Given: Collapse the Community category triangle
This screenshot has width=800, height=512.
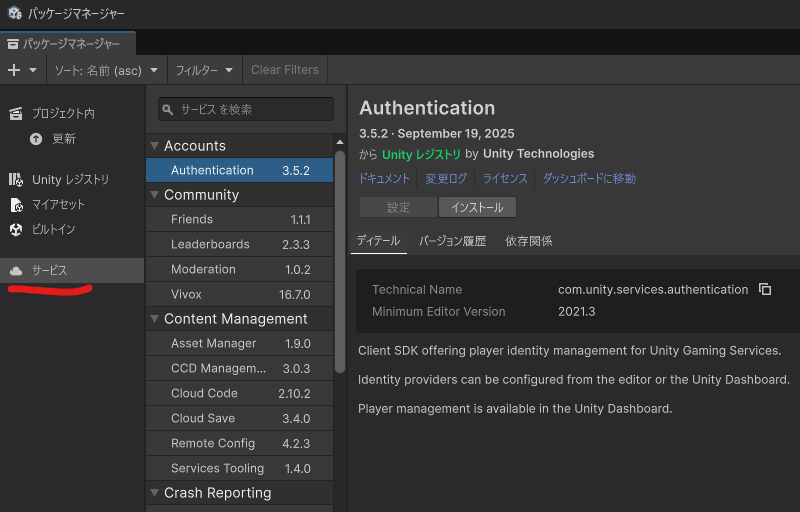Looking at the screenshot, I should coord(155,195).
